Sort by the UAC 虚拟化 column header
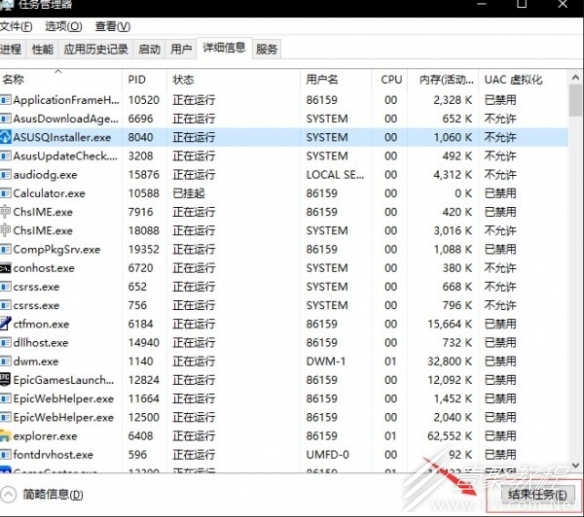584x517 pixels. click(523, 79)
